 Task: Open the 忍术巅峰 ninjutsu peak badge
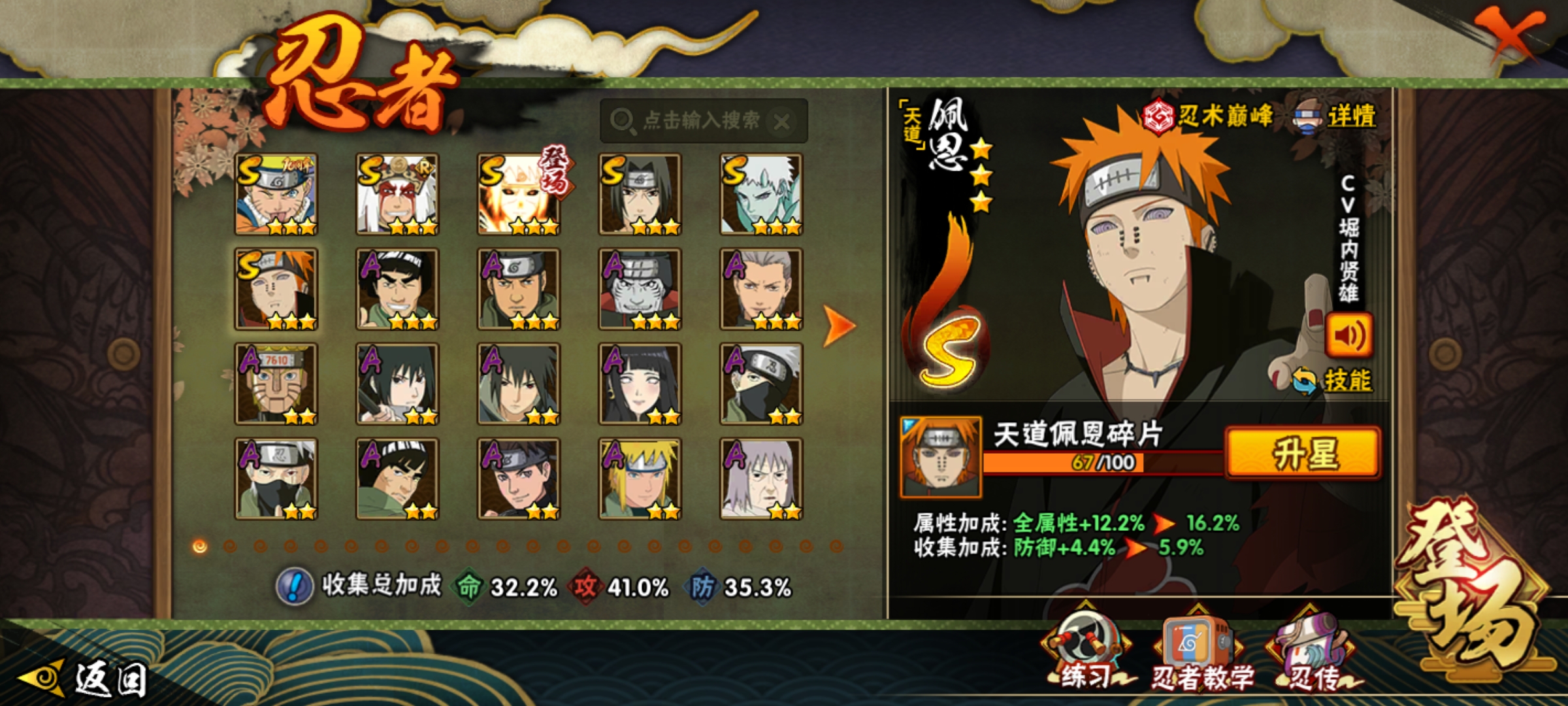[x=1207, y=116]
